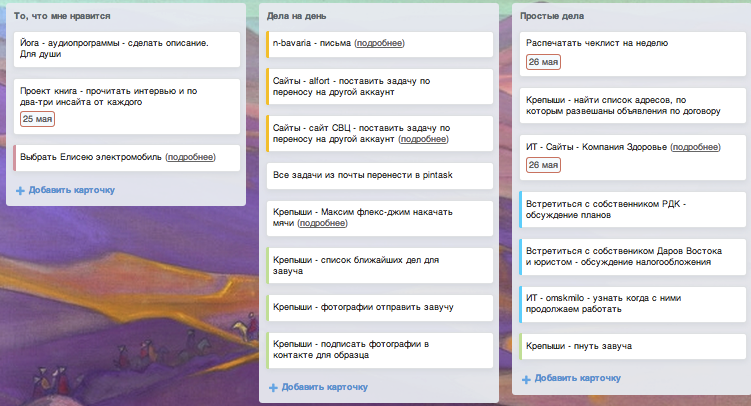The image size is (751, 406).
Task: Click the '25 мая' date badge
Action: pos(38,119)
